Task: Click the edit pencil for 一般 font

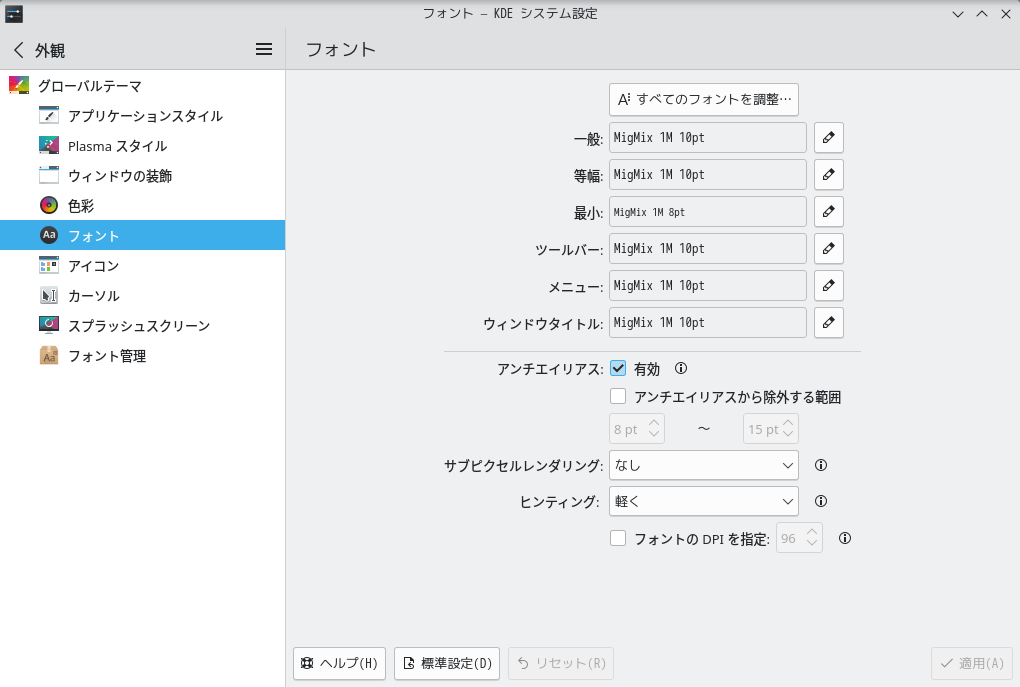Action: [828, 138]
